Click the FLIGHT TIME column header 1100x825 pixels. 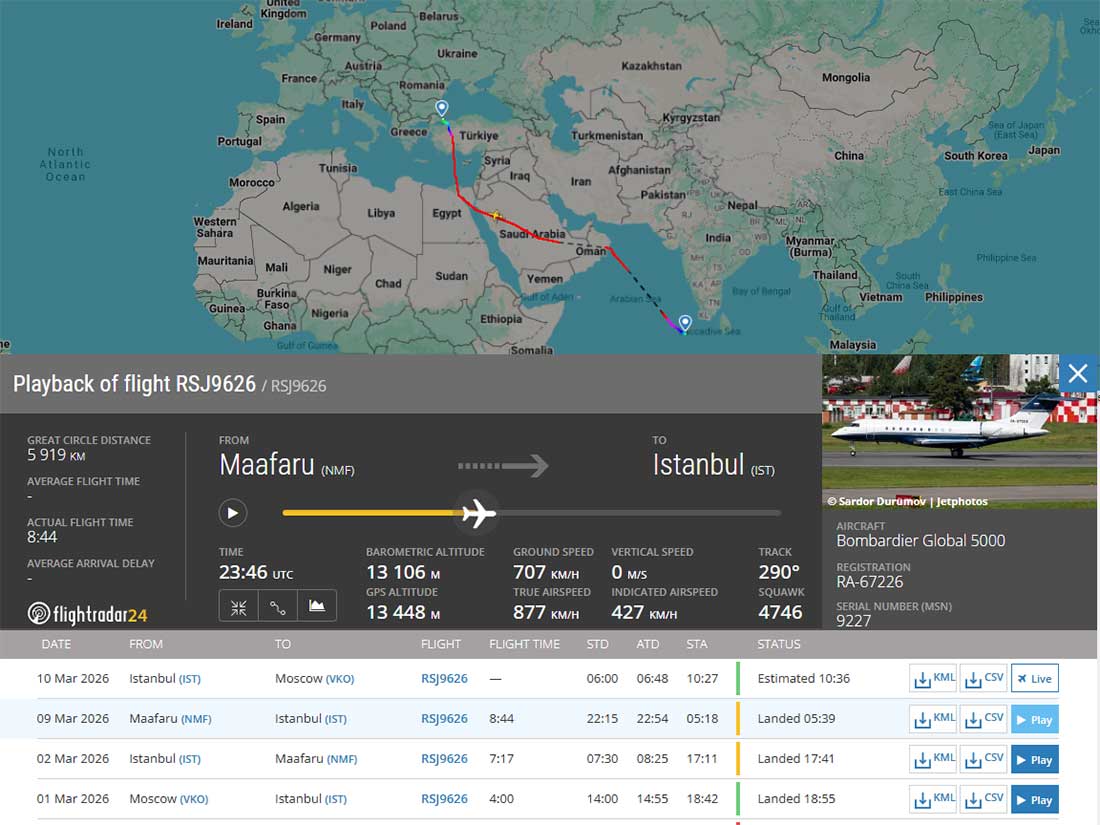click(x=524, y=644)
